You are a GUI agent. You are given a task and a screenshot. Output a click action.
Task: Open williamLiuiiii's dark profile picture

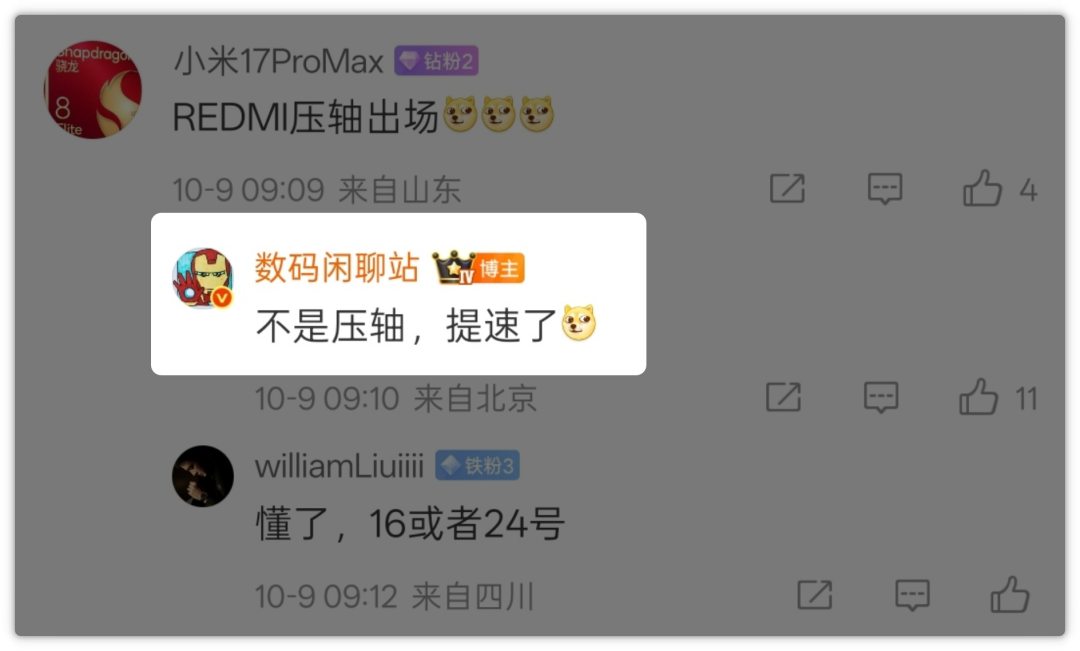pyautogui.click(x=202, y=476)
